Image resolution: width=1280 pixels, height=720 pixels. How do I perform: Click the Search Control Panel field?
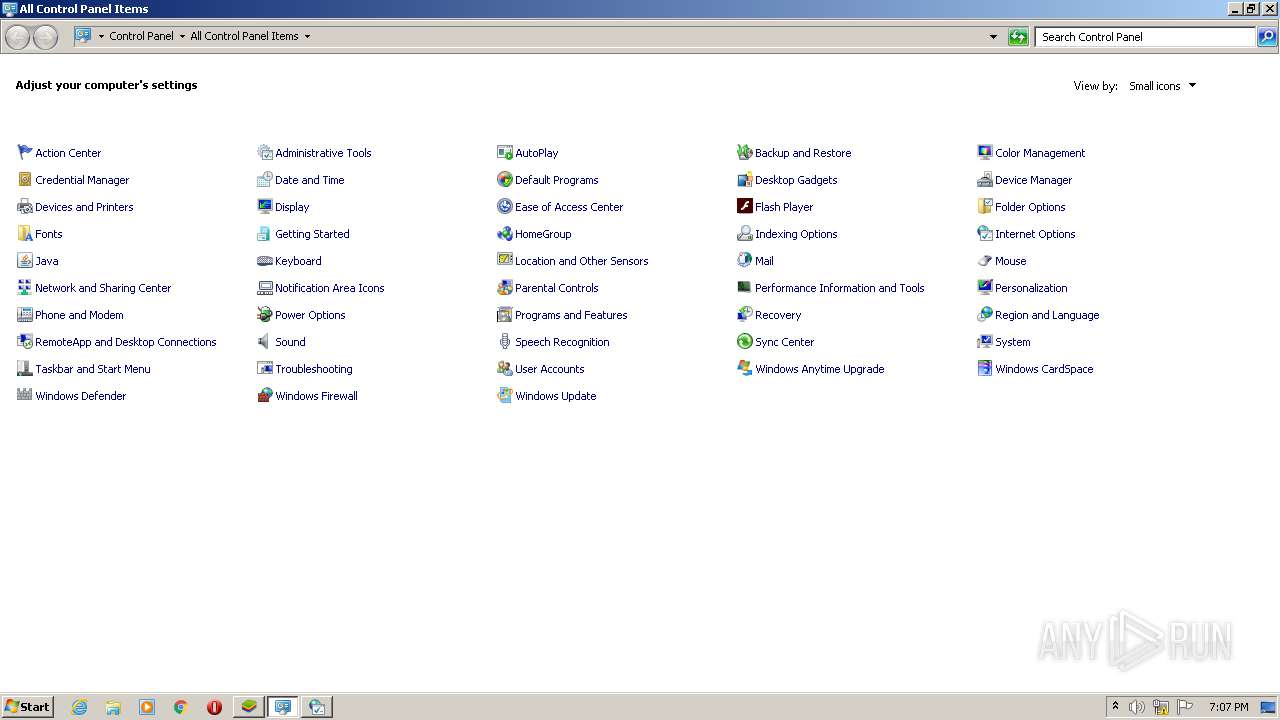[1145, 37]
